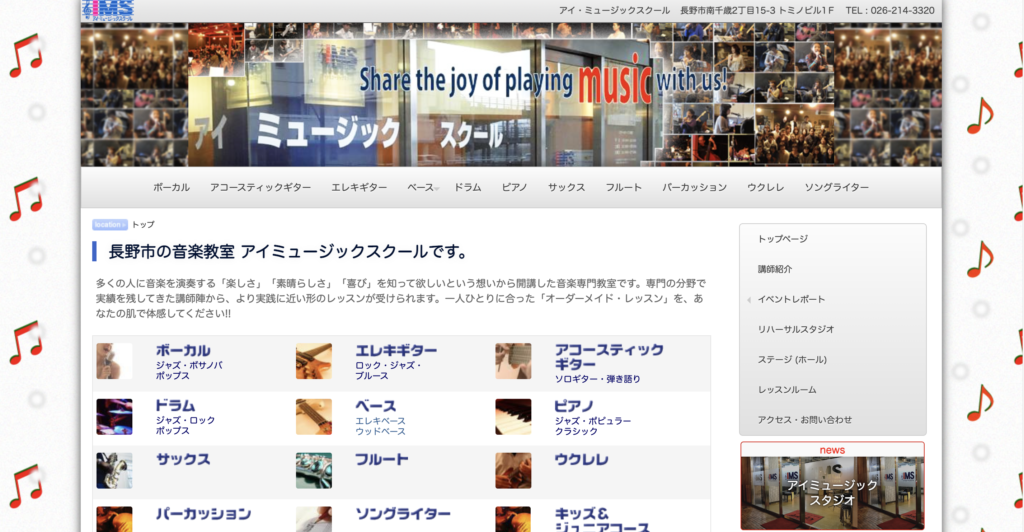
Task: Go to トップページ in sidebar
Action: click(782, 239)
